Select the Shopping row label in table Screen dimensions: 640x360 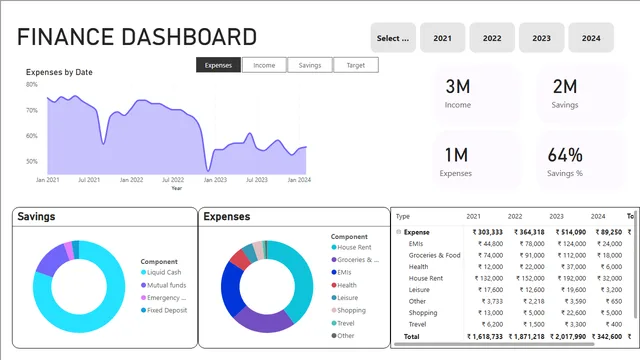tap(423, 313)
